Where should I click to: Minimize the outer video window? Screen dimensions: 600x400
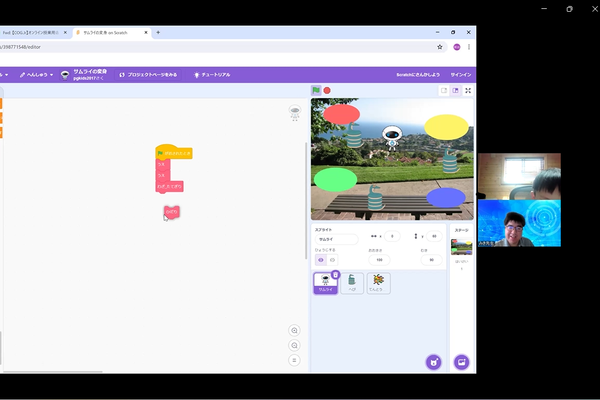[x=544, y=9]
